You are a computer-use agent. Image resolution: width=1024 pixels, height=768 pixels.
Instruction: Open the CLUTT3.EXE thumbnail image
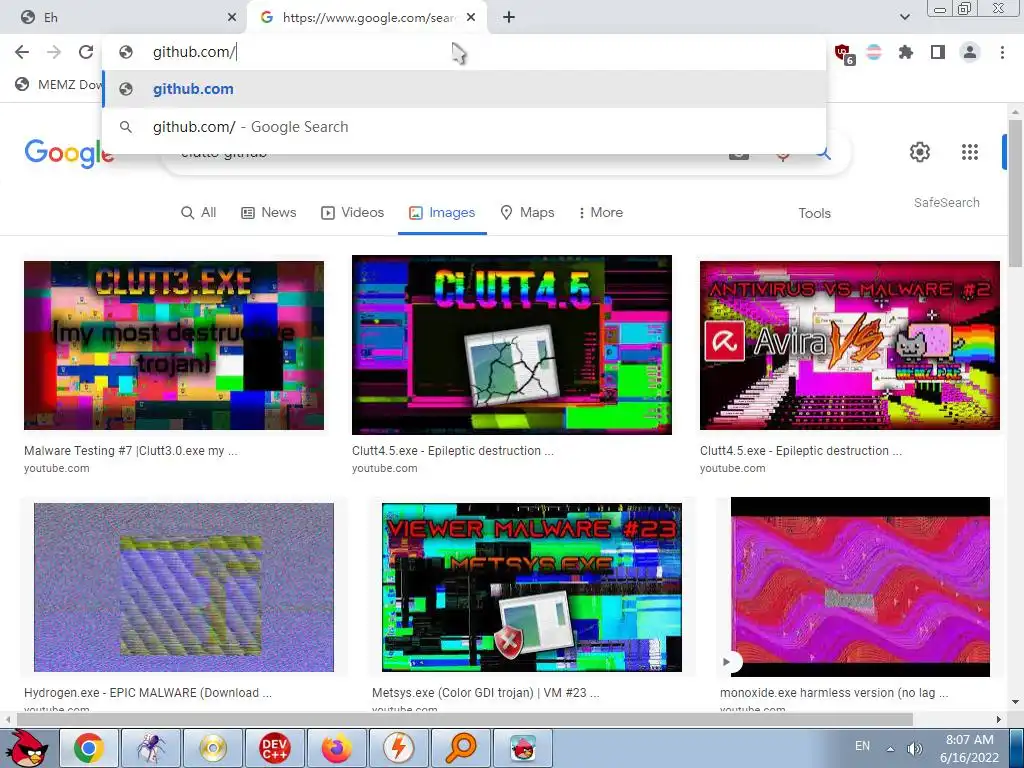point(174,345)
